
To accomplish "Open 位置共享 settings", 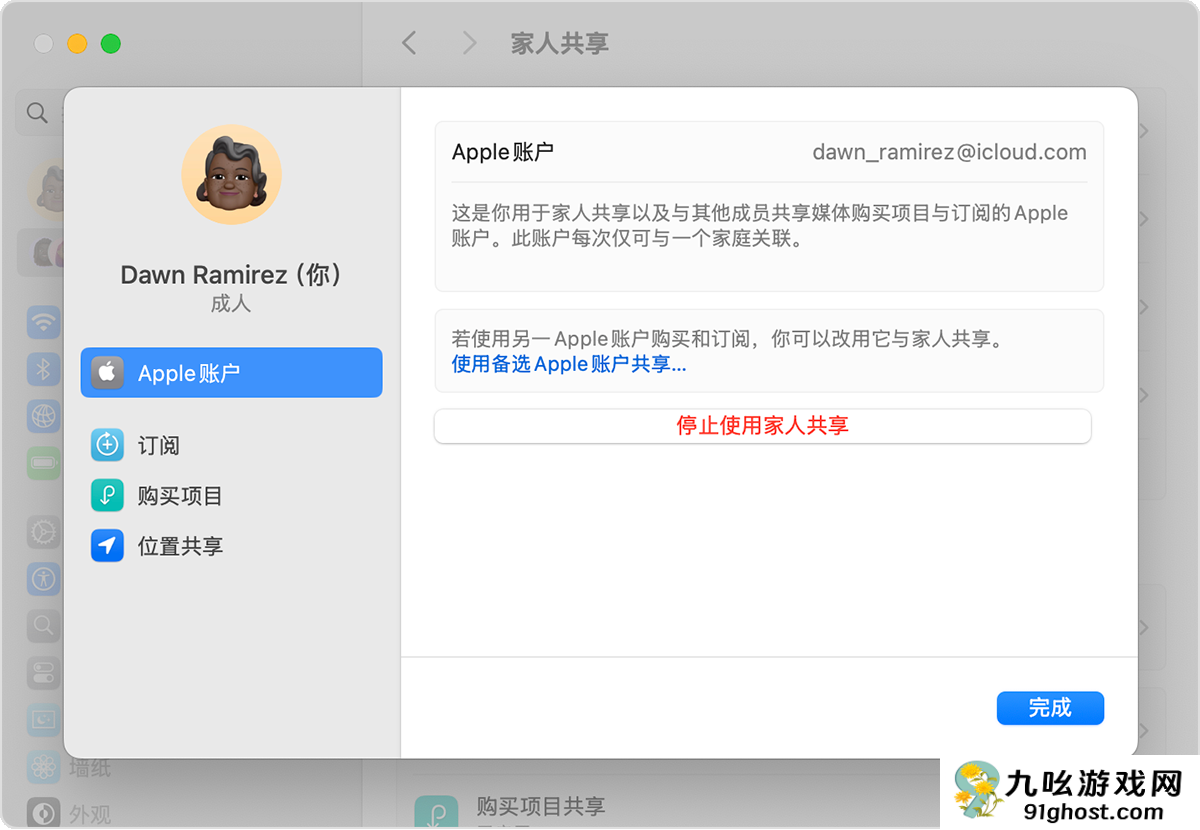I will point(180,546).
